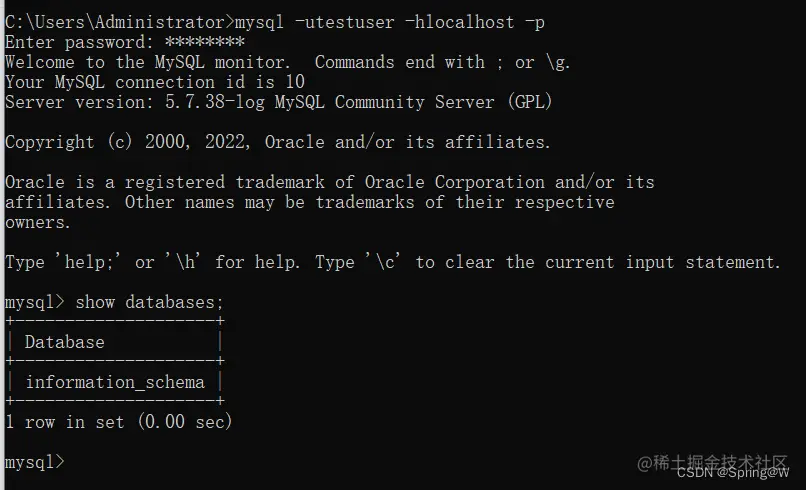This screenshot has width=806, height=490.
Task: Click the CSDN @Spring@w watermark
Action: (733, 473)
